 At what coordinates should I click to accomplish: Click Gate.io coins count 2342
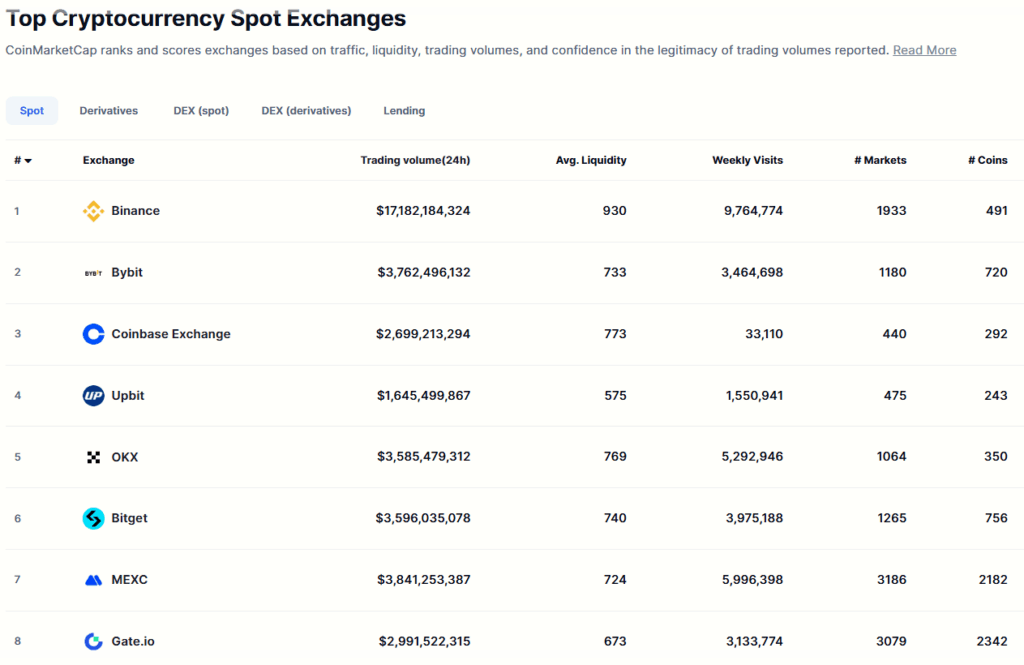(x=992, y=641)
